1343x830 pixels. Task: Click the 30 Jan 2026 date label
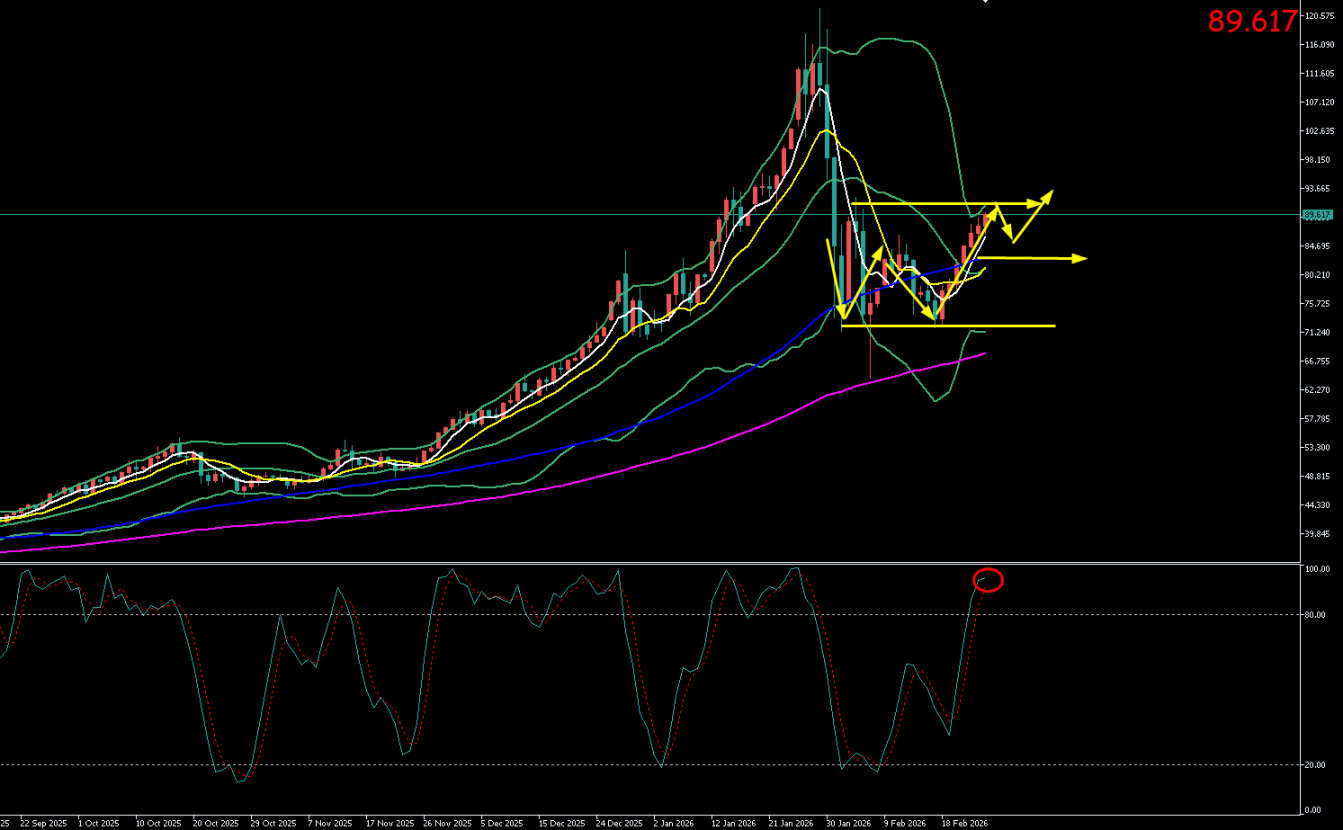click(x=847, y=824)
